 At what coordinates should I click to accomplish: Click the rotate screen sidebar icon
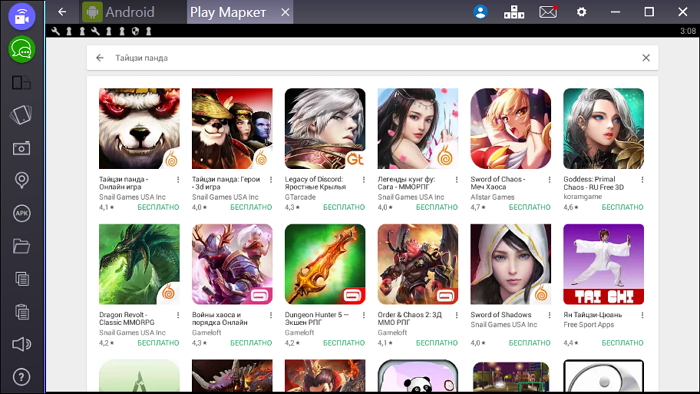(x=21, y=115)
